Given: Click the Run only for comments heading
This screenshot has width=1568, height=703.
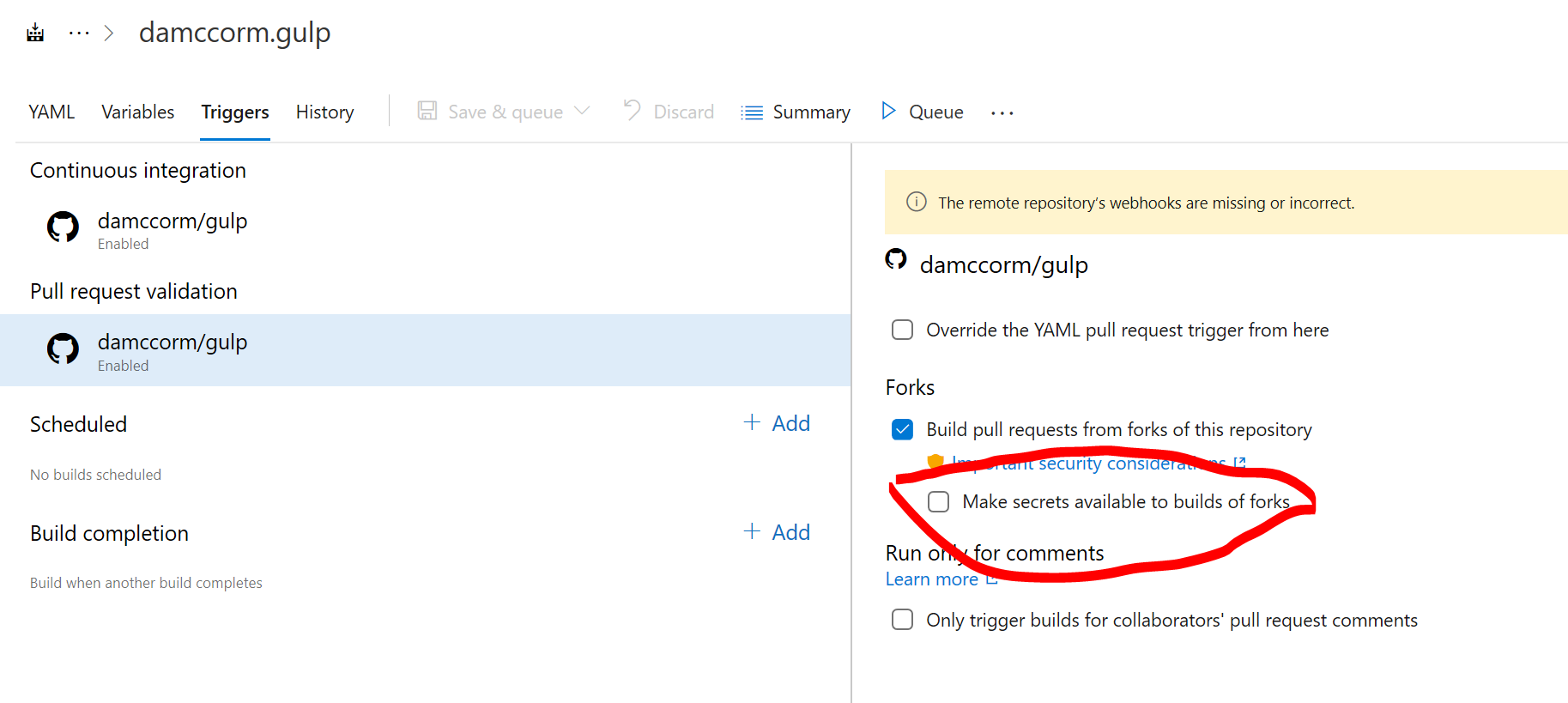Looking at the screenshot, I should pyautogui.click(x=995, y=553).
